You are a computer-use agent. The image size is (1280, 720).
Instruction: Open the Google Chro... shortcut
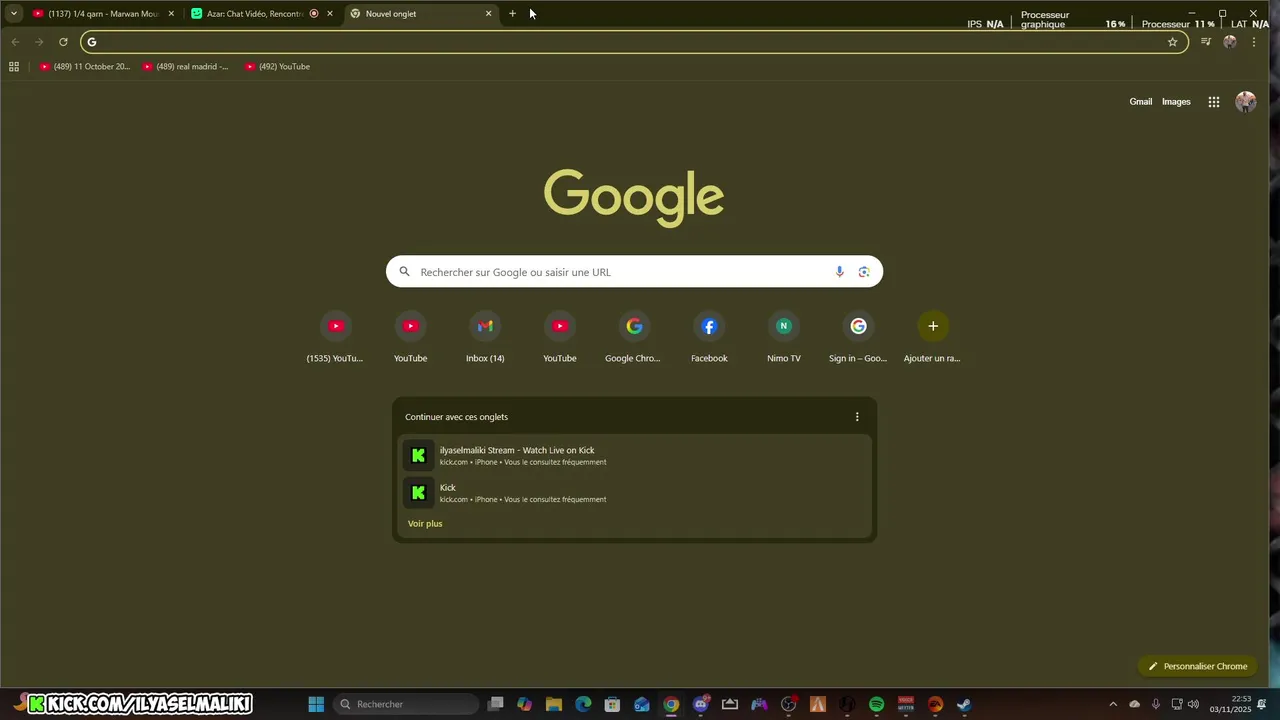(x=634, y=337)
